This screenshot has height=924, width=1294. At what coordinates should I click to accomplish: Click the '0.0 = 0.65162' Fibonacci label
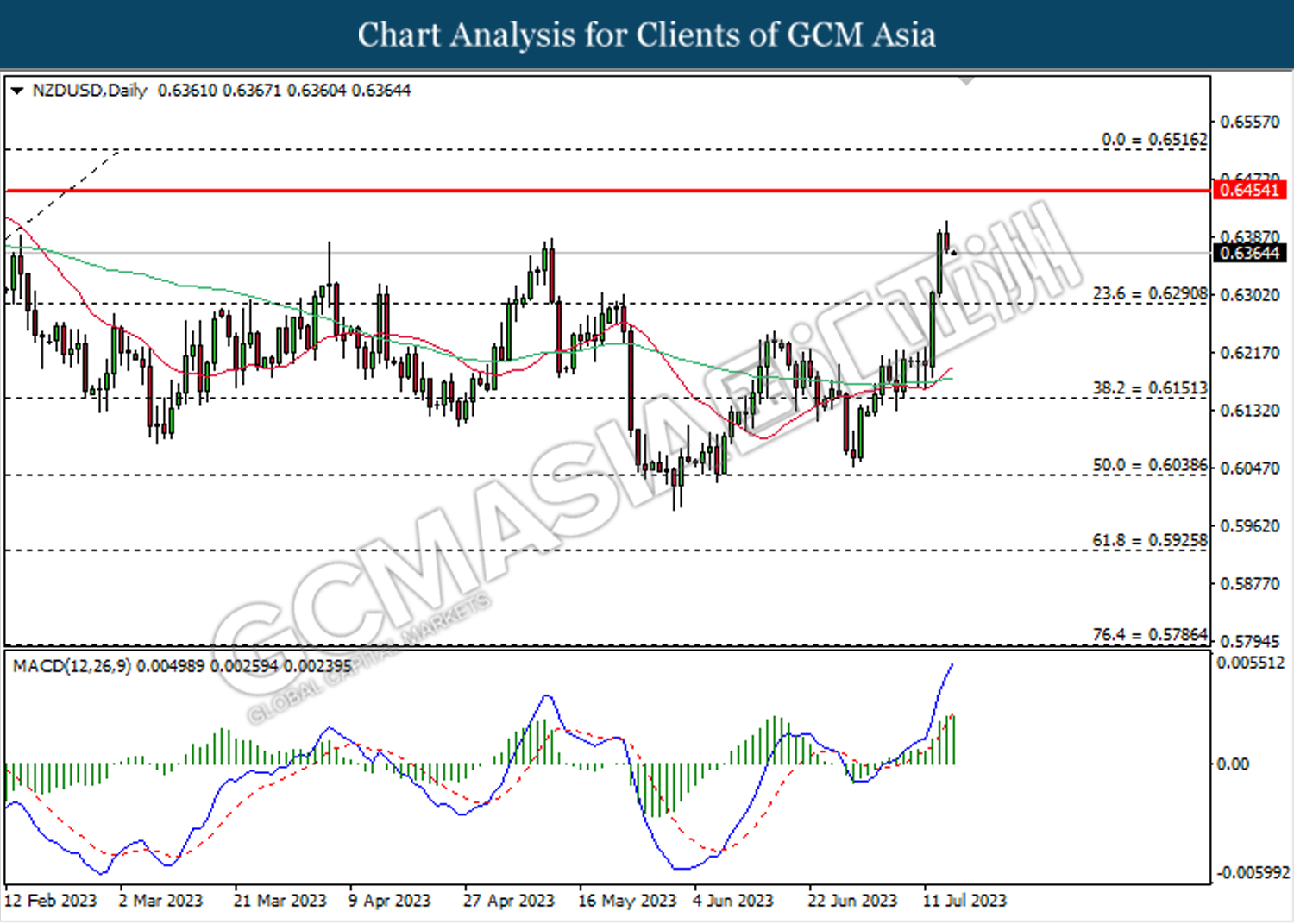pyautogui.click(x=1154, y=140)
